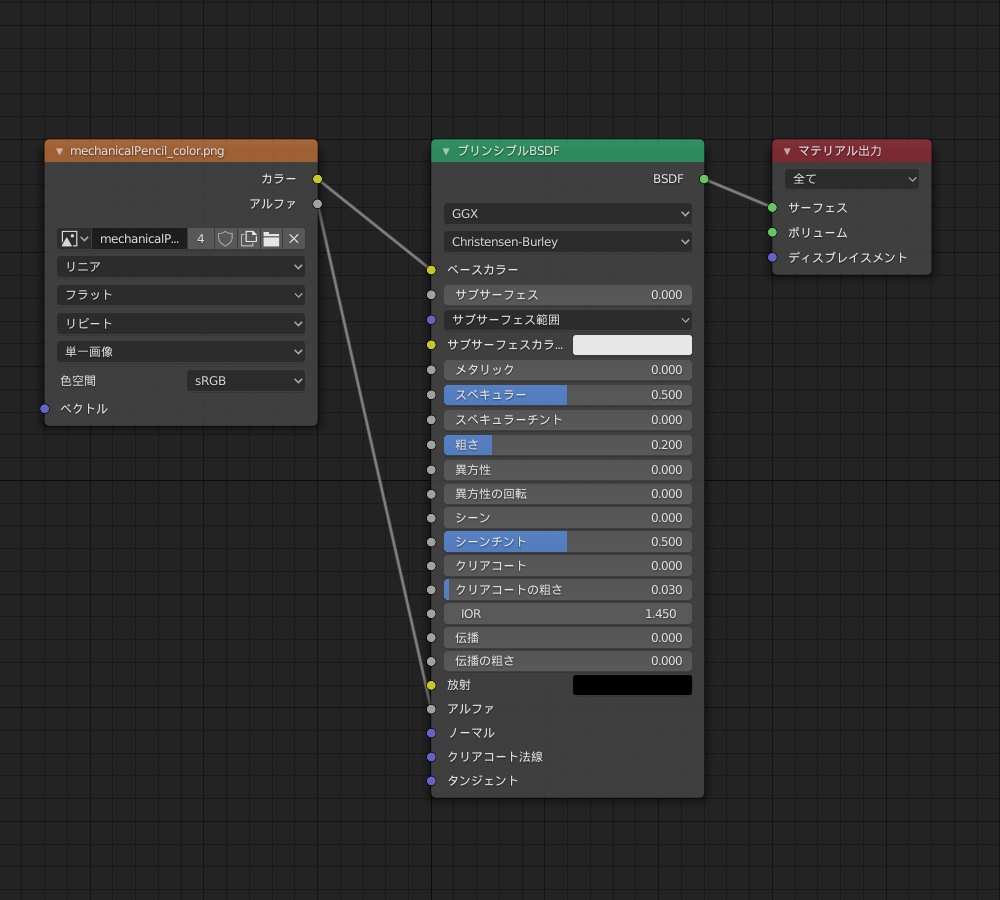This screenshot has height=900, width=1000.
Task: Open the GGX distribution dropdown
Action: tap(568, 214)
